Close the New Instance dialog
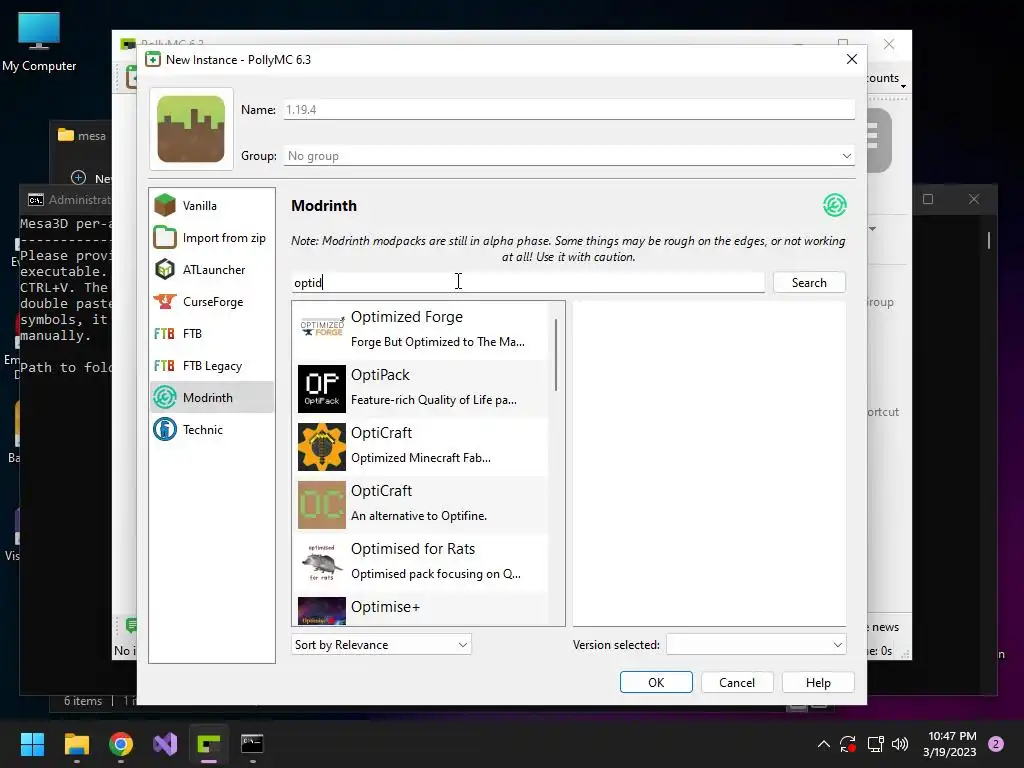This screenshot has width=1024, height=768. point(852,59)
